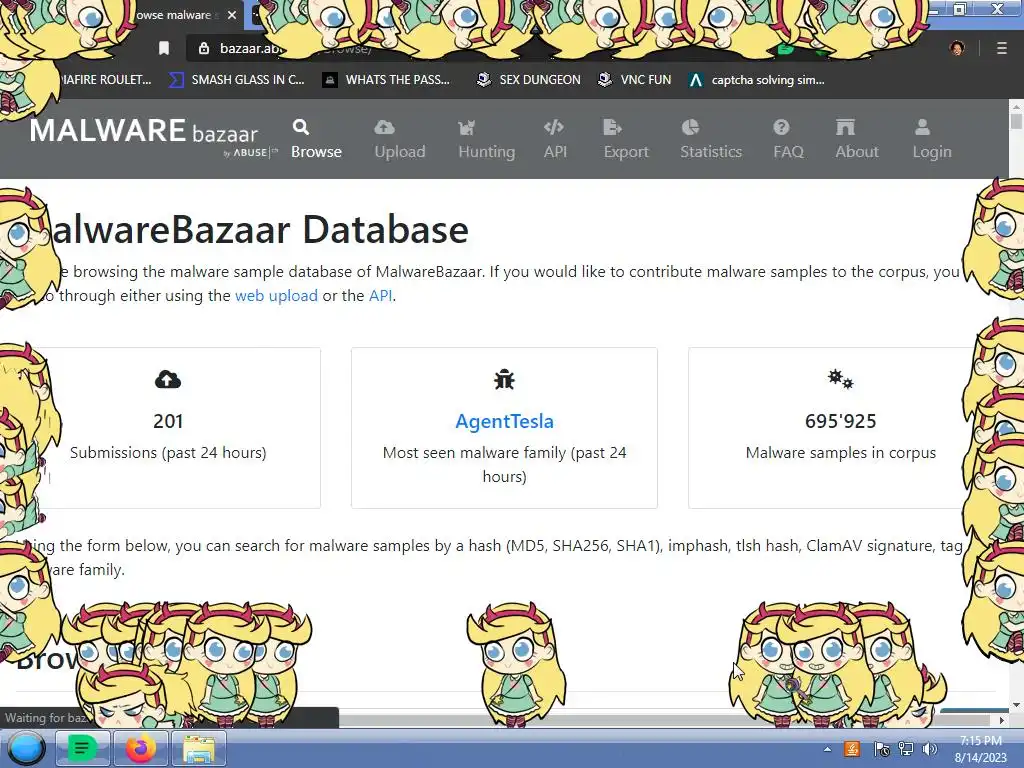The image size is (1024, 768).
Task: Open the green notes taskbar app
Action: tap(82, 748)
